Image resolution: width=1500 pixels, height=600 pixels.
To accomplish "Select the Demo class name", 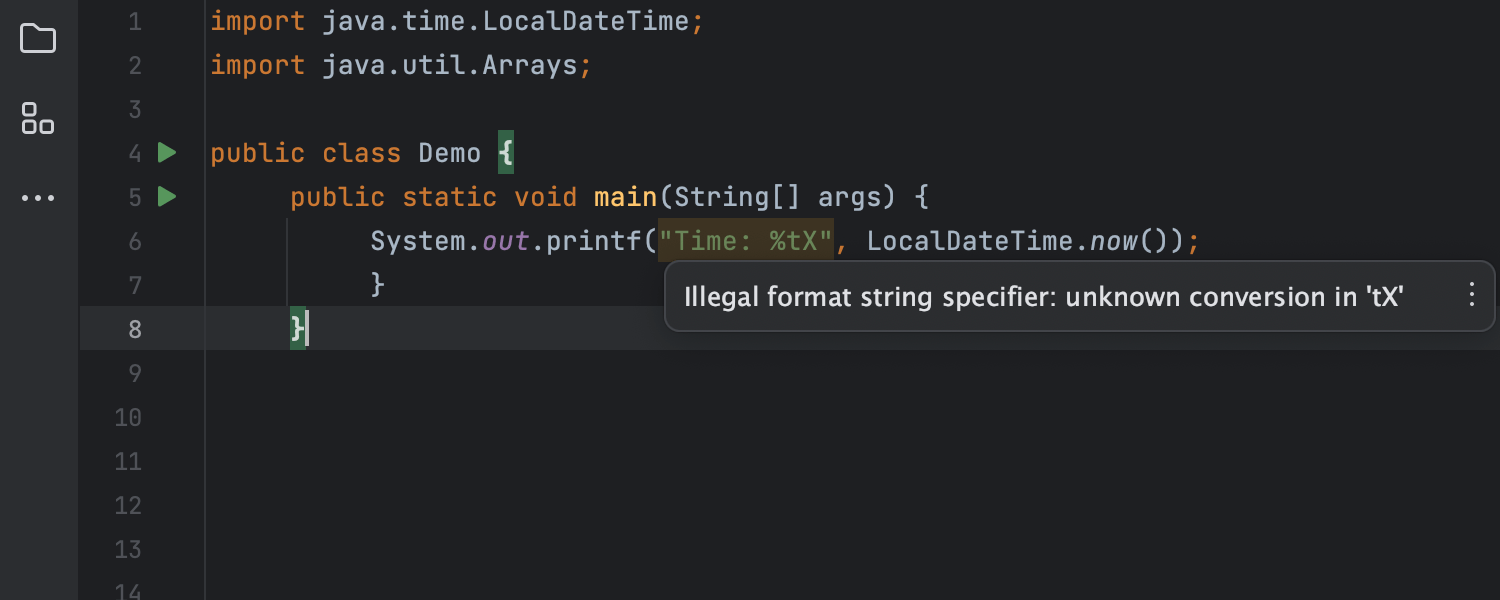I will [448, 152].
